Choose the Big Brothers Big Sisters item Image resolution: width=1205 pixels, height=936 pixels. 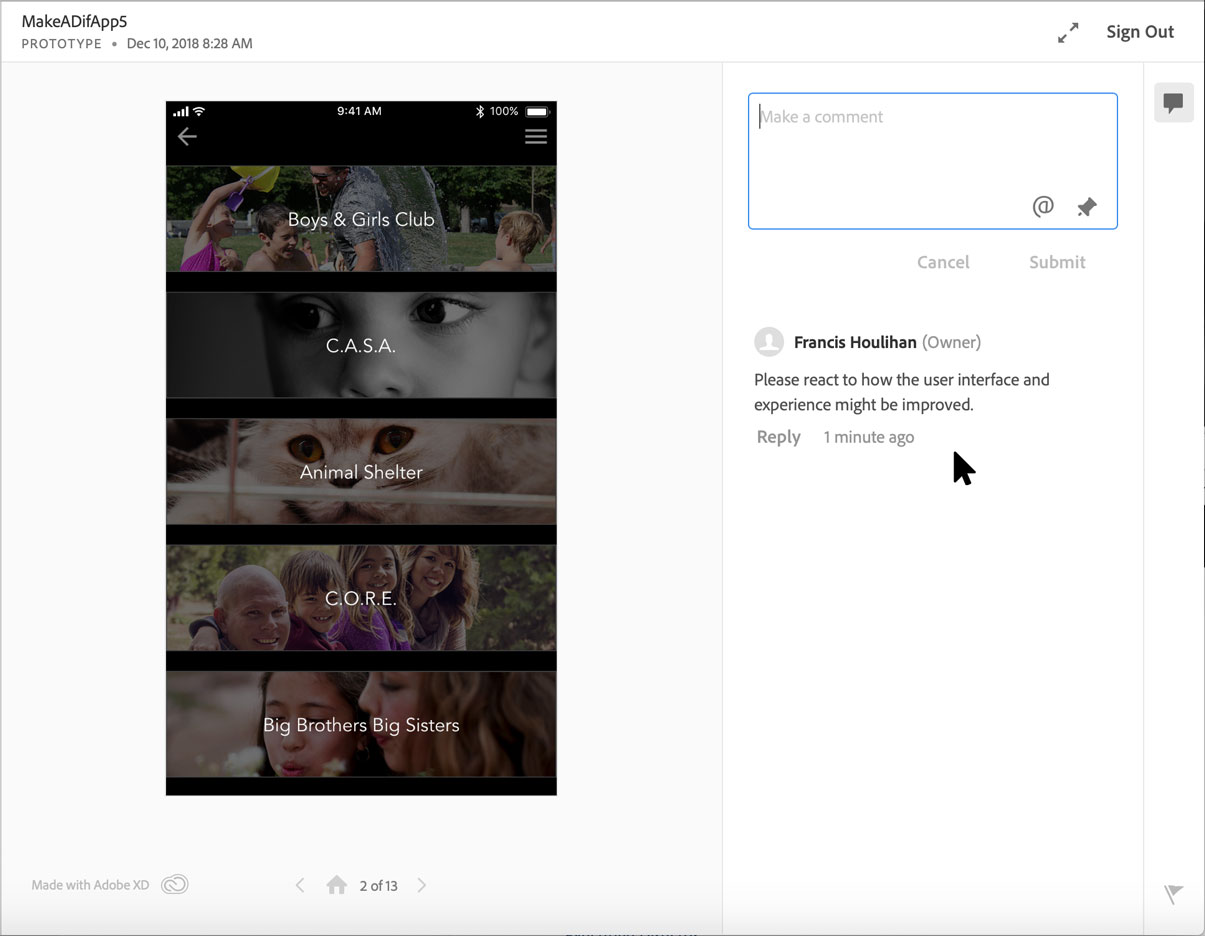[361, 725]
